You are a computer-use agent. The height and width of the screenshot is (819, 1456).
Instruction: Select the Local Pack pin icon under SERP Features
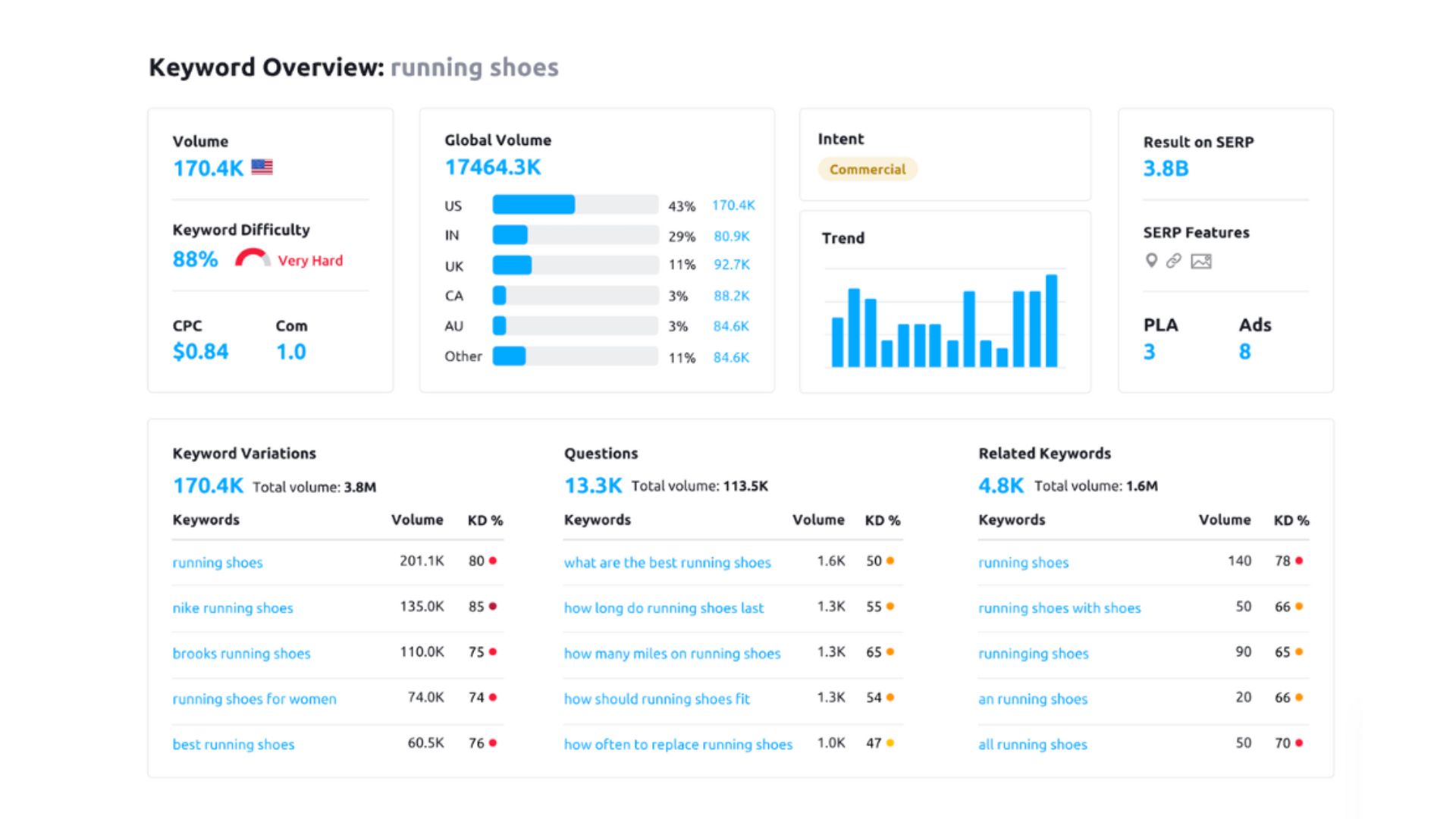[x=1151, y=261]
